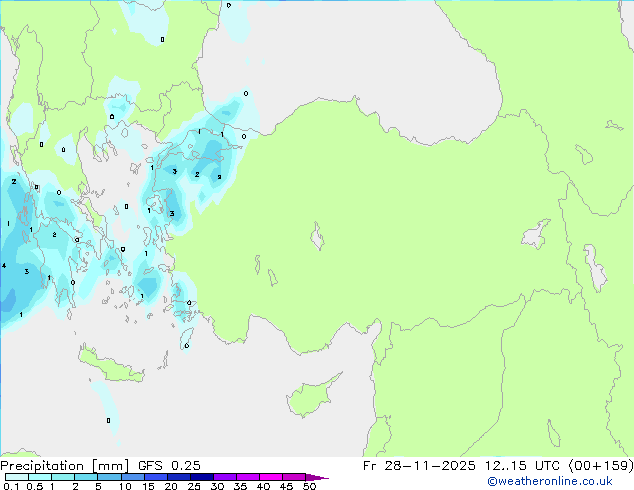This screenshot has height=490, width=634.
Task: Click the 2–5 mm legend swatch
Action: (86, 477)
